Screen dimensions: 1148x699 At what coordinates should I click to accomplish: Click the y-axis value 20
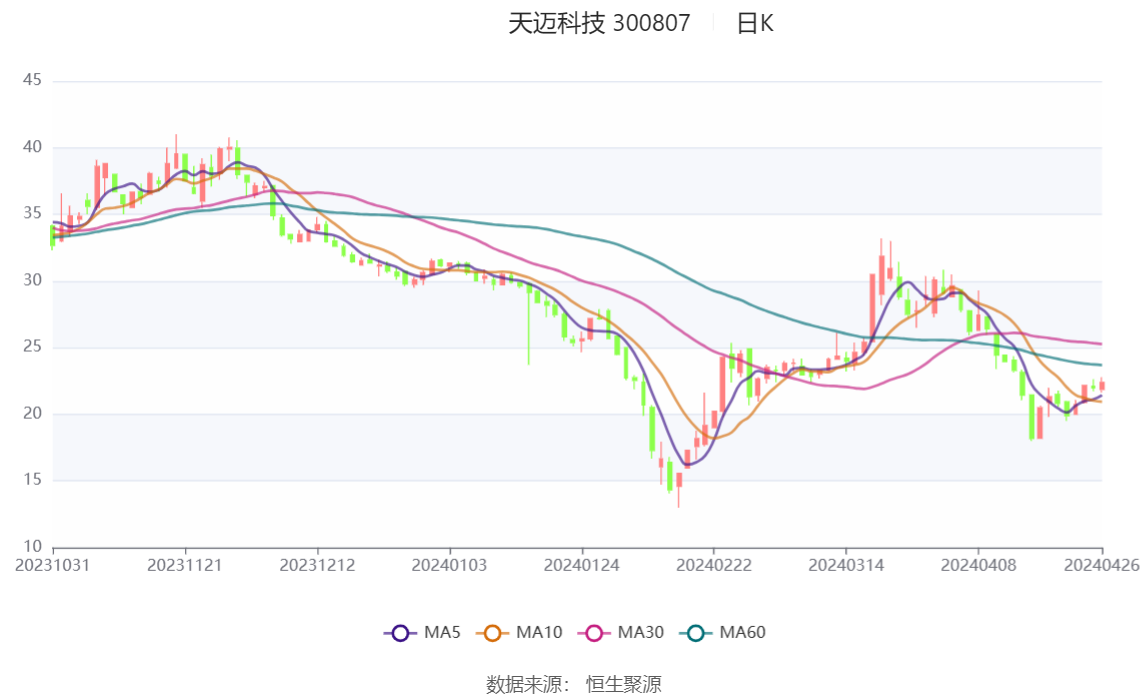[x=32, y=414]
